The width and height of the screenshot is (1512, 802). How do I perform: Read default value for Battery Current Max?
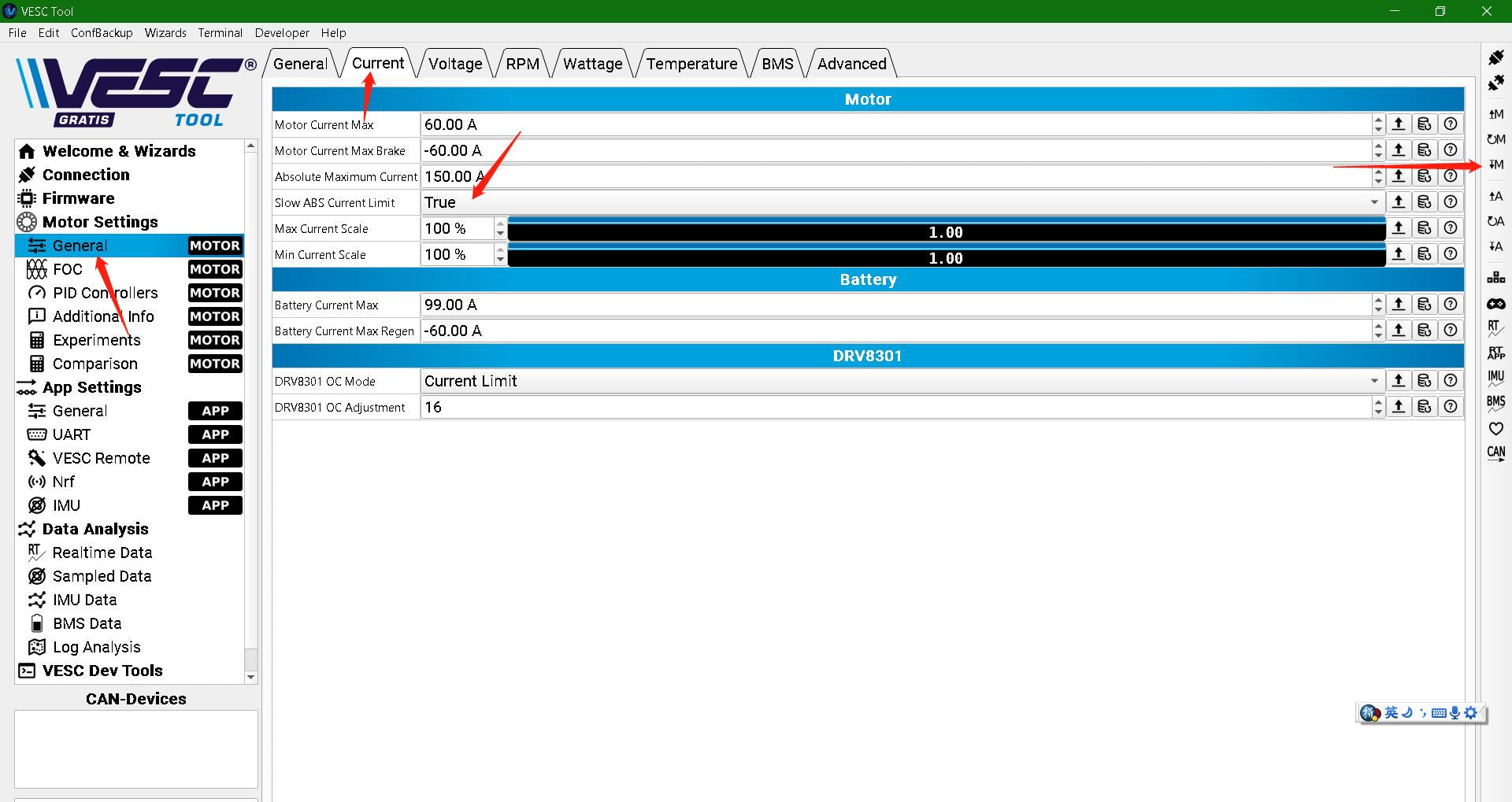coord(1425,305)
